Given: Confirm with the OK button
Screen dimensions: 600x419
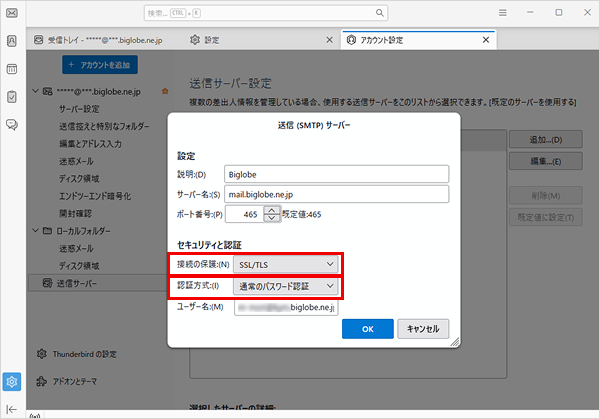Looking at the screenshot, I should 368,329.
